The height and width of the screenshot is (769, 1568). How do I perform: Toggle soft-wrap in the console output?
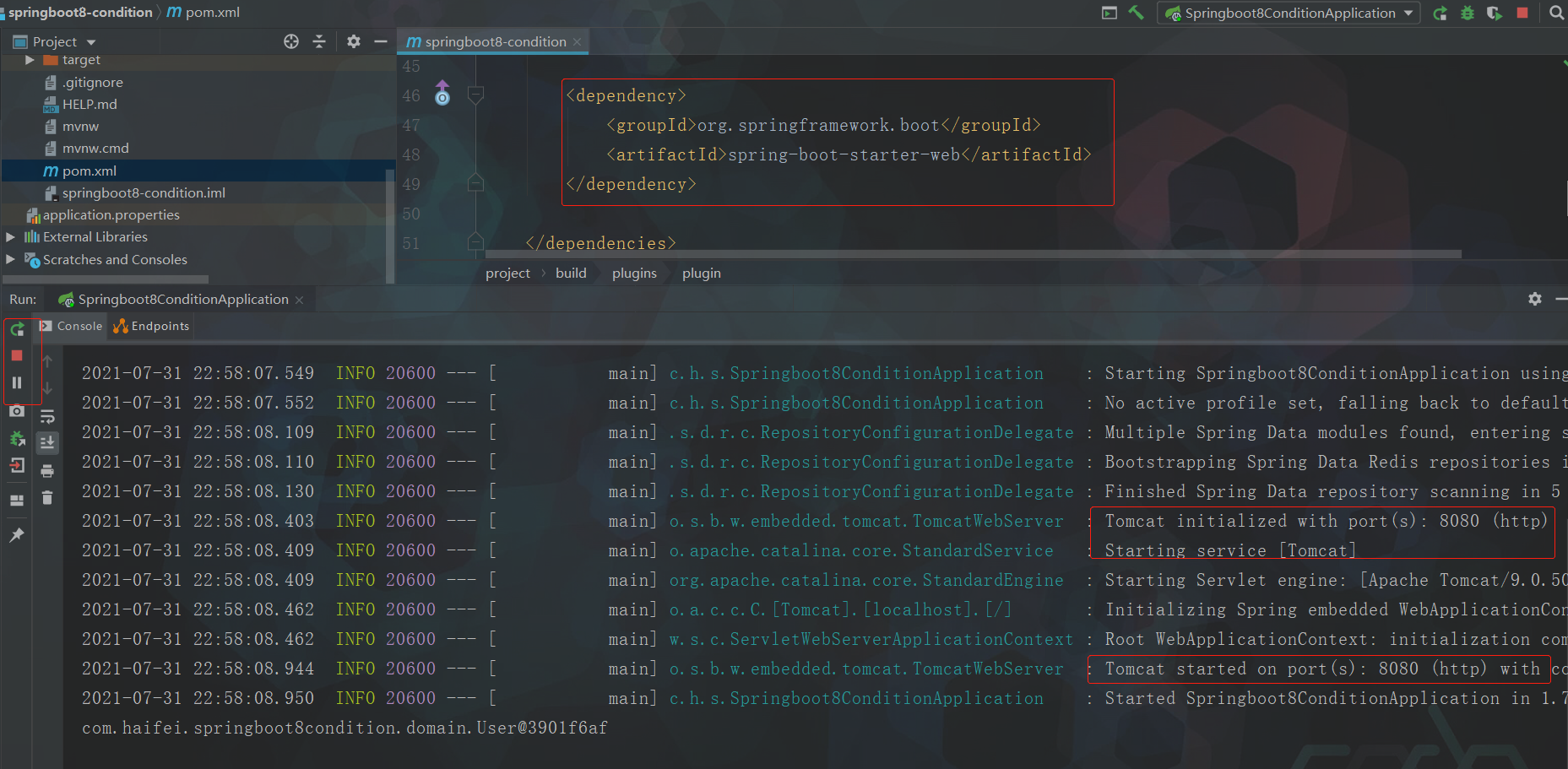coord(47,415)
